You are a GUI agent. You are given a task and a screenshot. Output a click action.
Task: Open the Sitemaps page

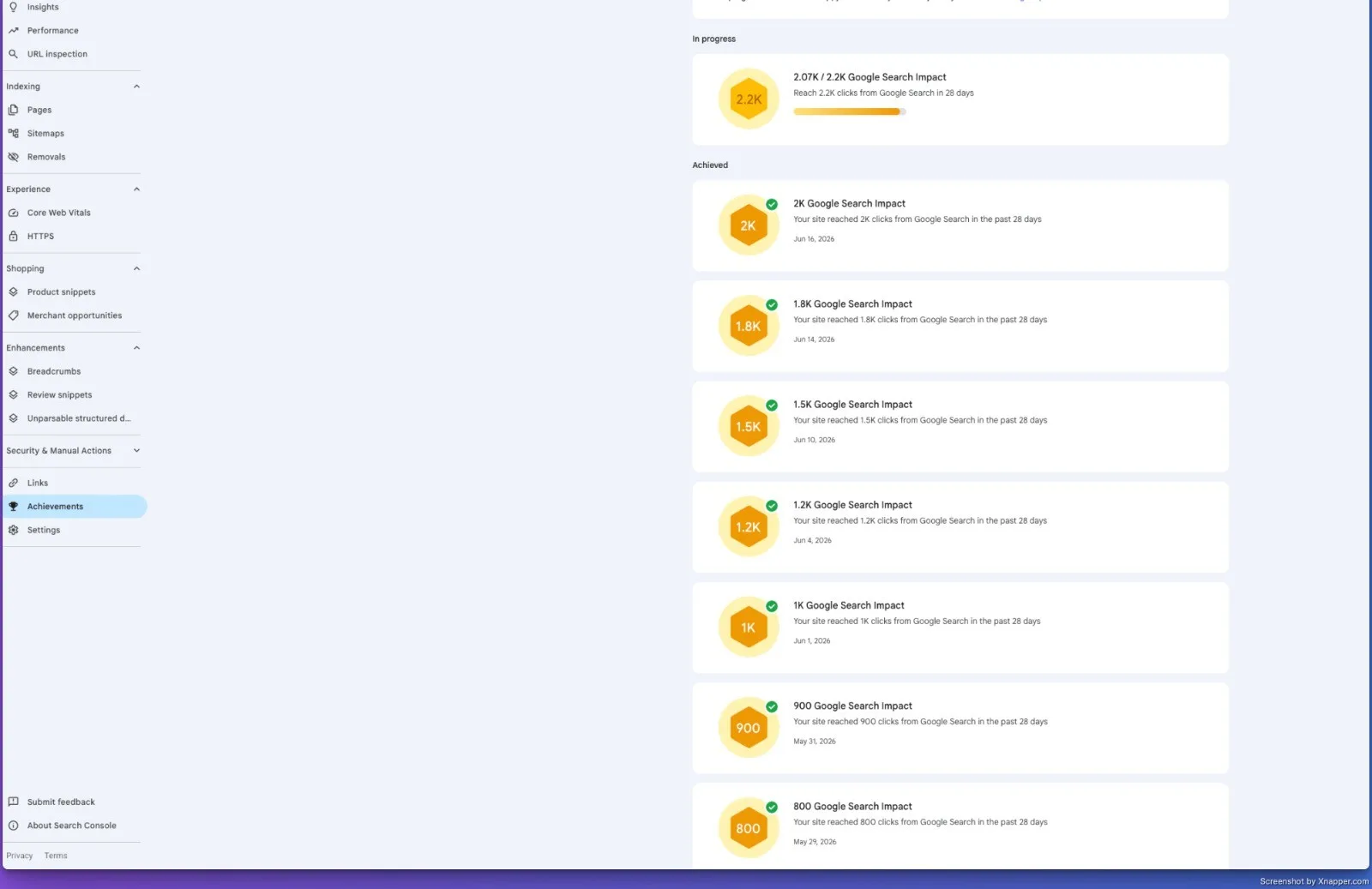point(45,134)
